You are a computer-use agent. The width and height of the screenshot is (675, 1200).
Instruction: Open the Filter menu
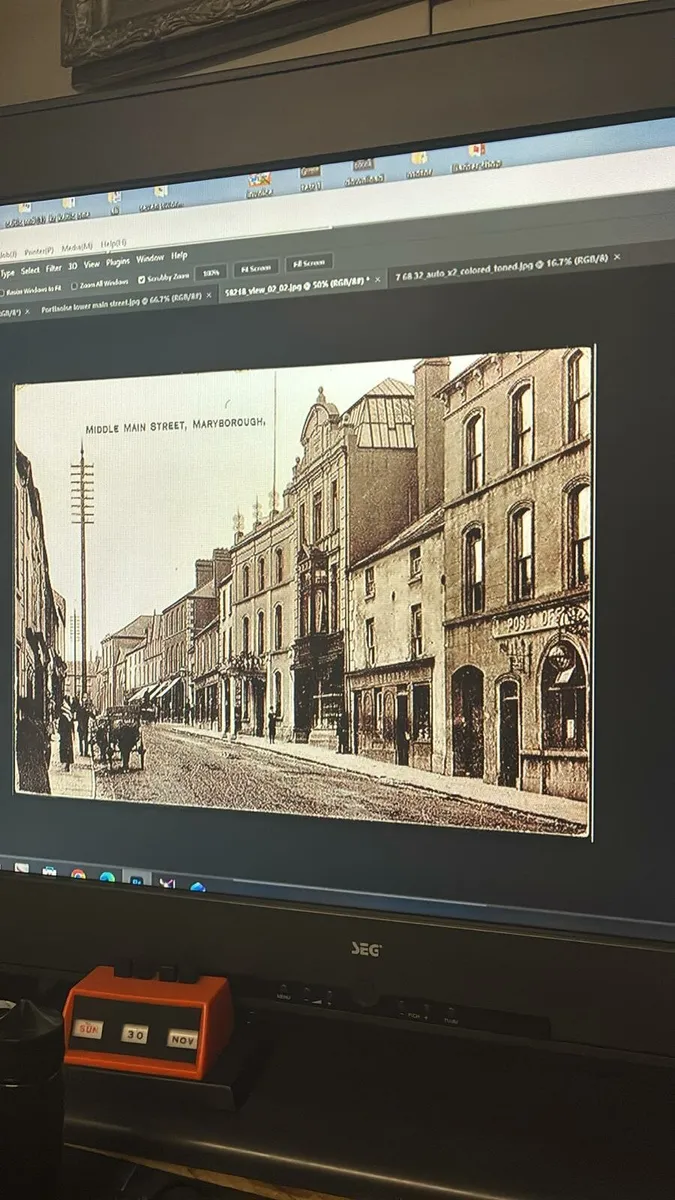click(x=54, y=268)
